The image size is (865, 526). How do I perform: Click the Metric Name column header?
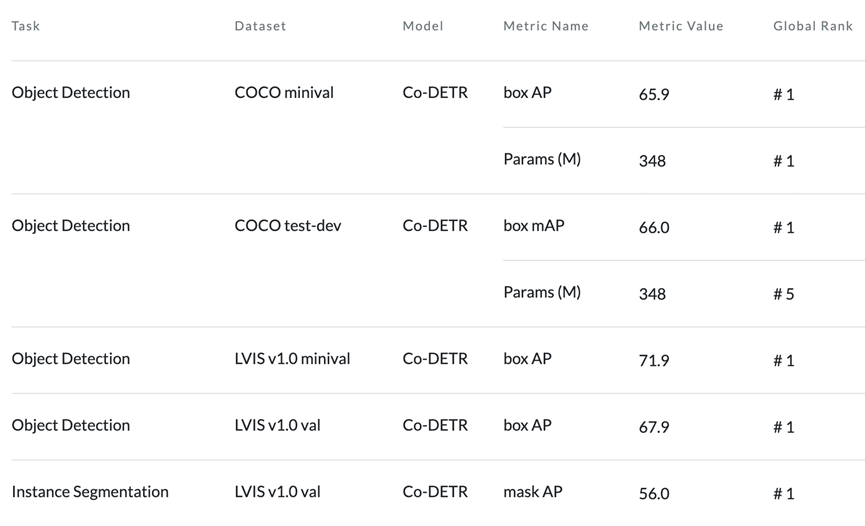[546, 26]
